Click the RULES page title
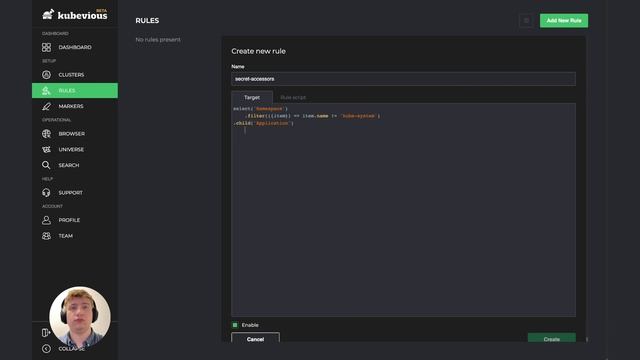Screen dimensions: 640x360 (x=147, y=20)
